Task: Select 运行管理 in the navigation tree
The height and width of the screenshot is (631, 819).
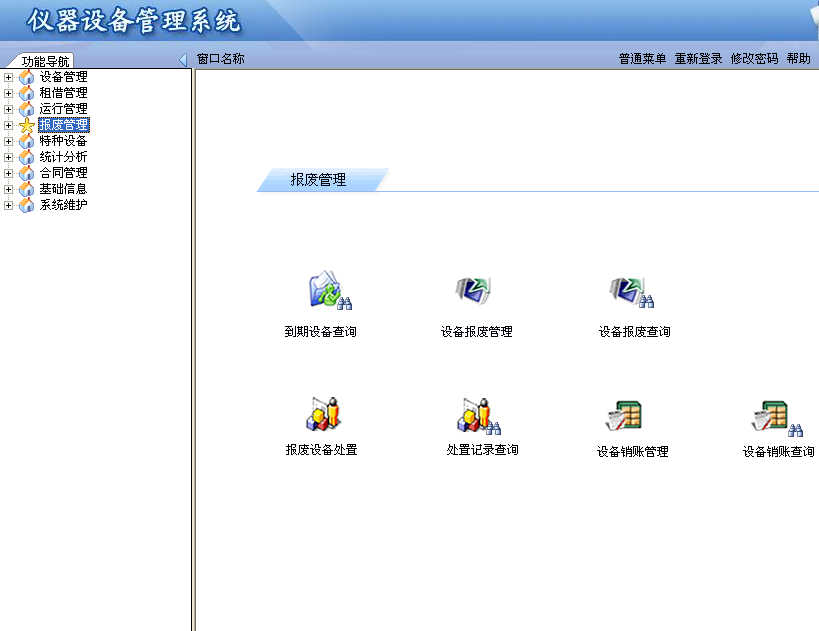Action: point(63,109)
